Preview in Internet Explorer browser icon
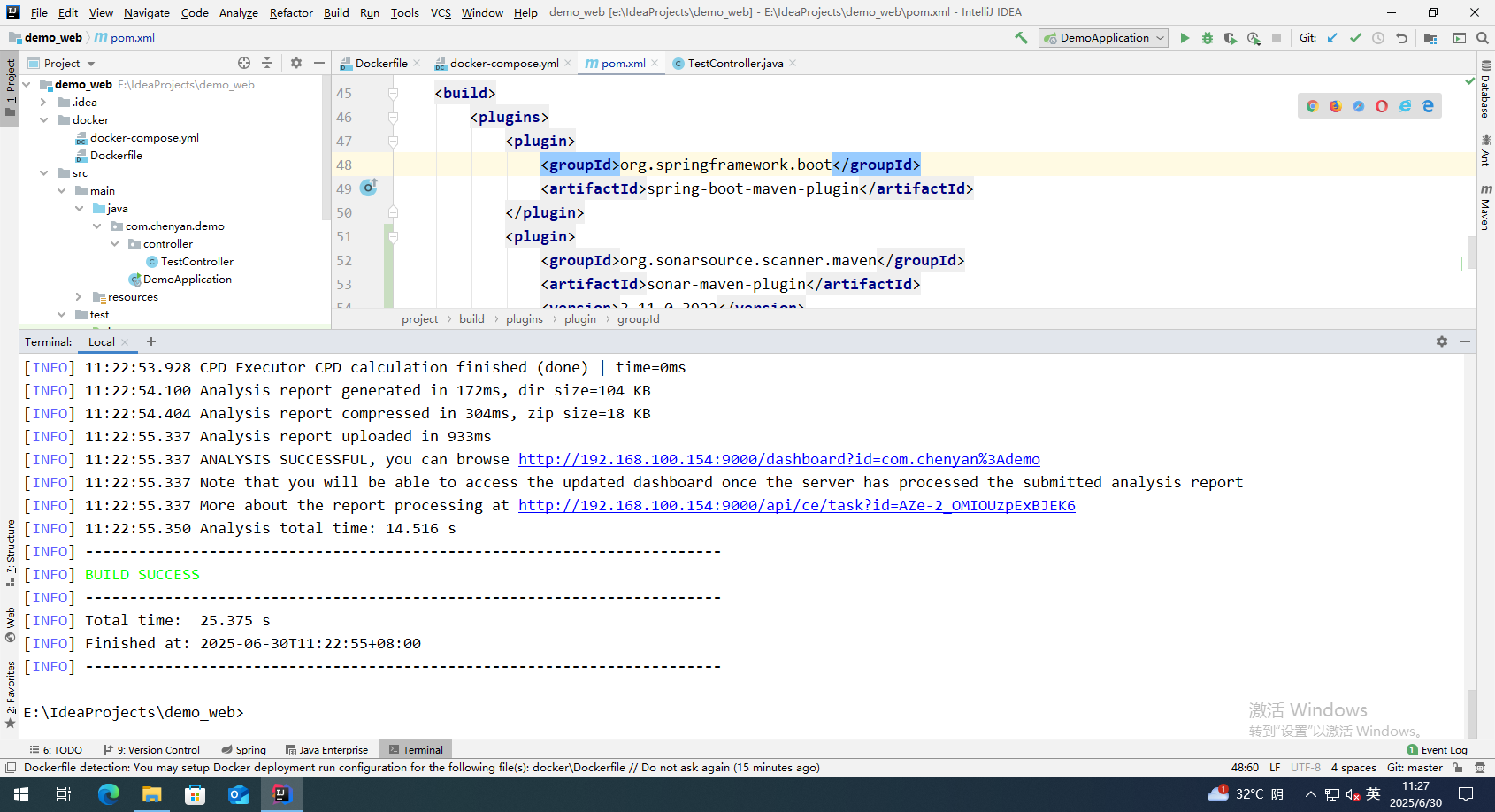1495x812 pixels. pyautogui.click(x=1405, y=106)
